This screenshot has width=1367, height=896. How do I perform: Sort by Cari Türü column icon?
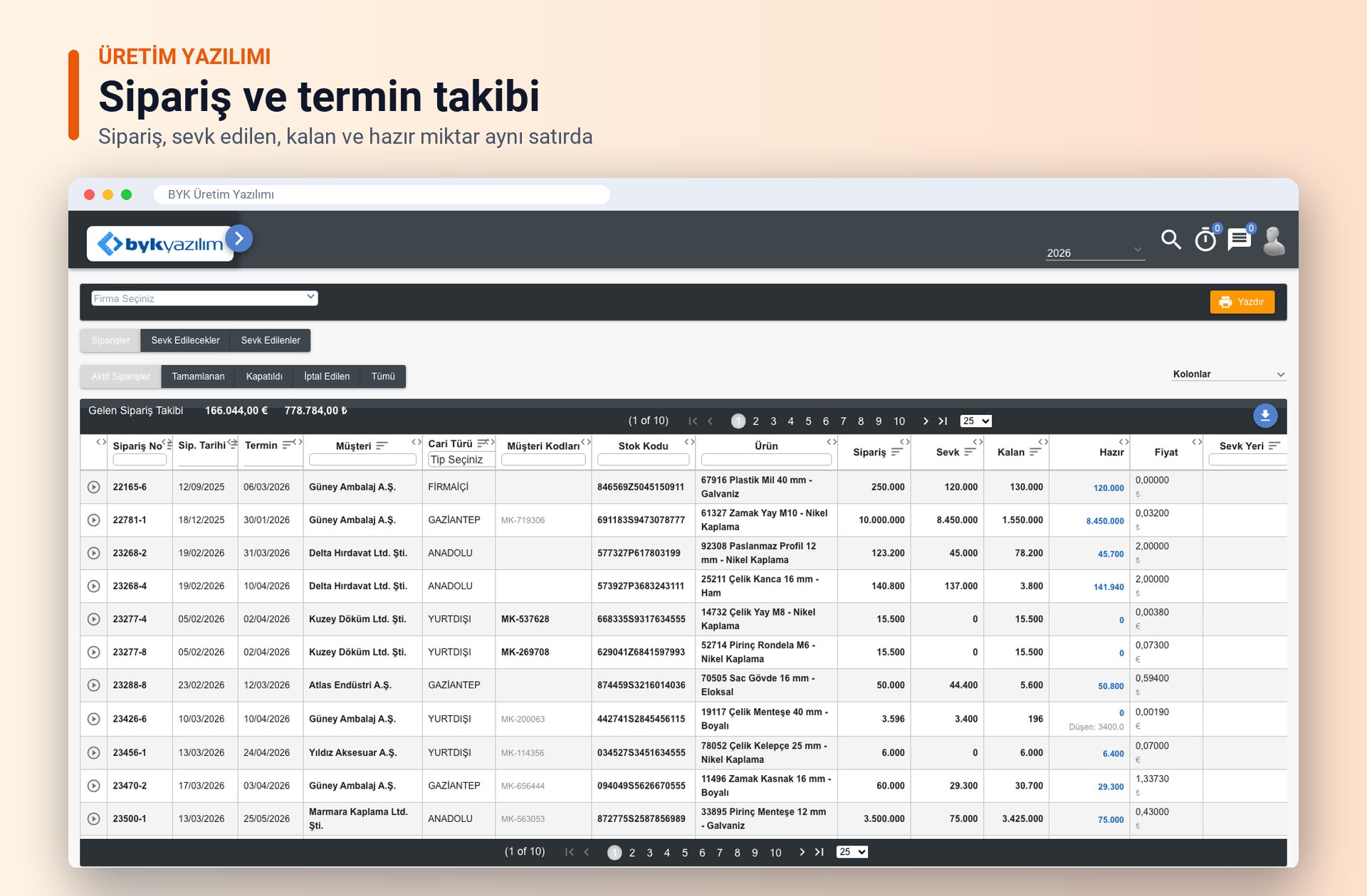coord(483,443)
